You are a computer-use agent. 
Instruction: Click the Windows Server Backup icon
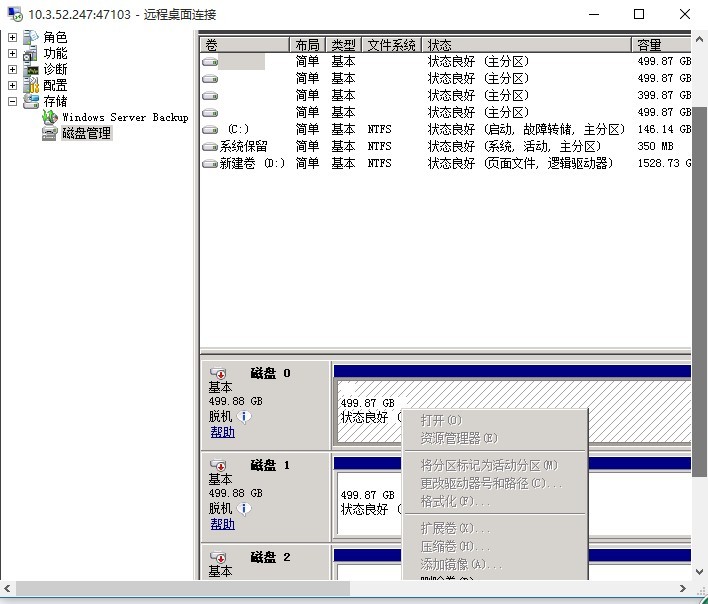point(50,118)
